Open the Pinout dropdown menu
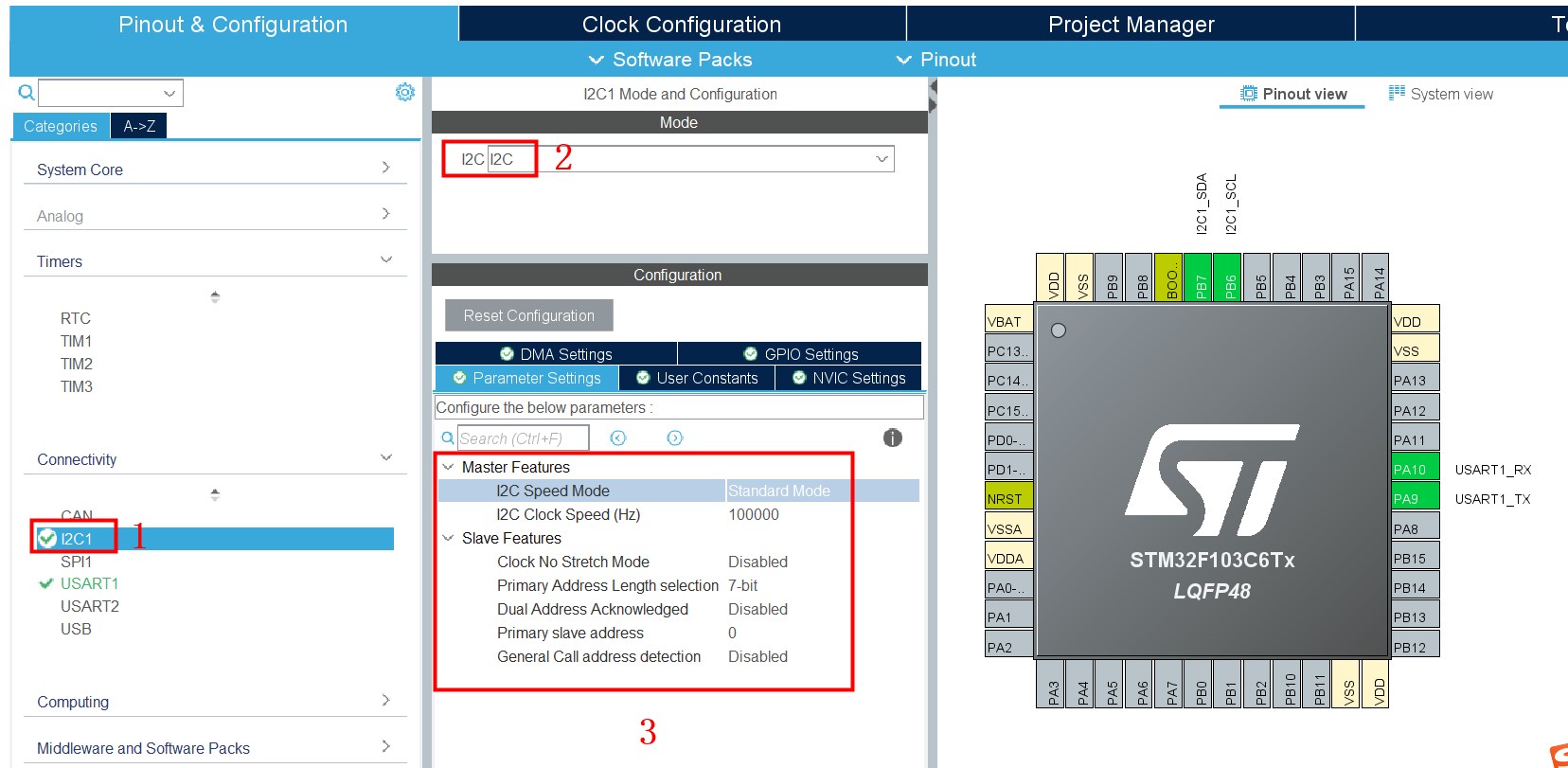 tap(935, 60)
